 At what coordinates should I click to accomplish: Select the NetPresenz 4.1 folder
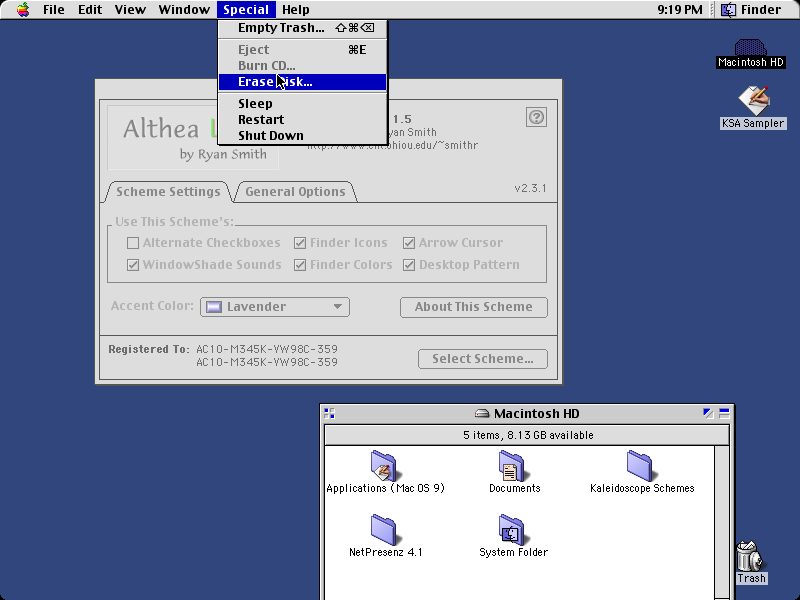[385, 536]
